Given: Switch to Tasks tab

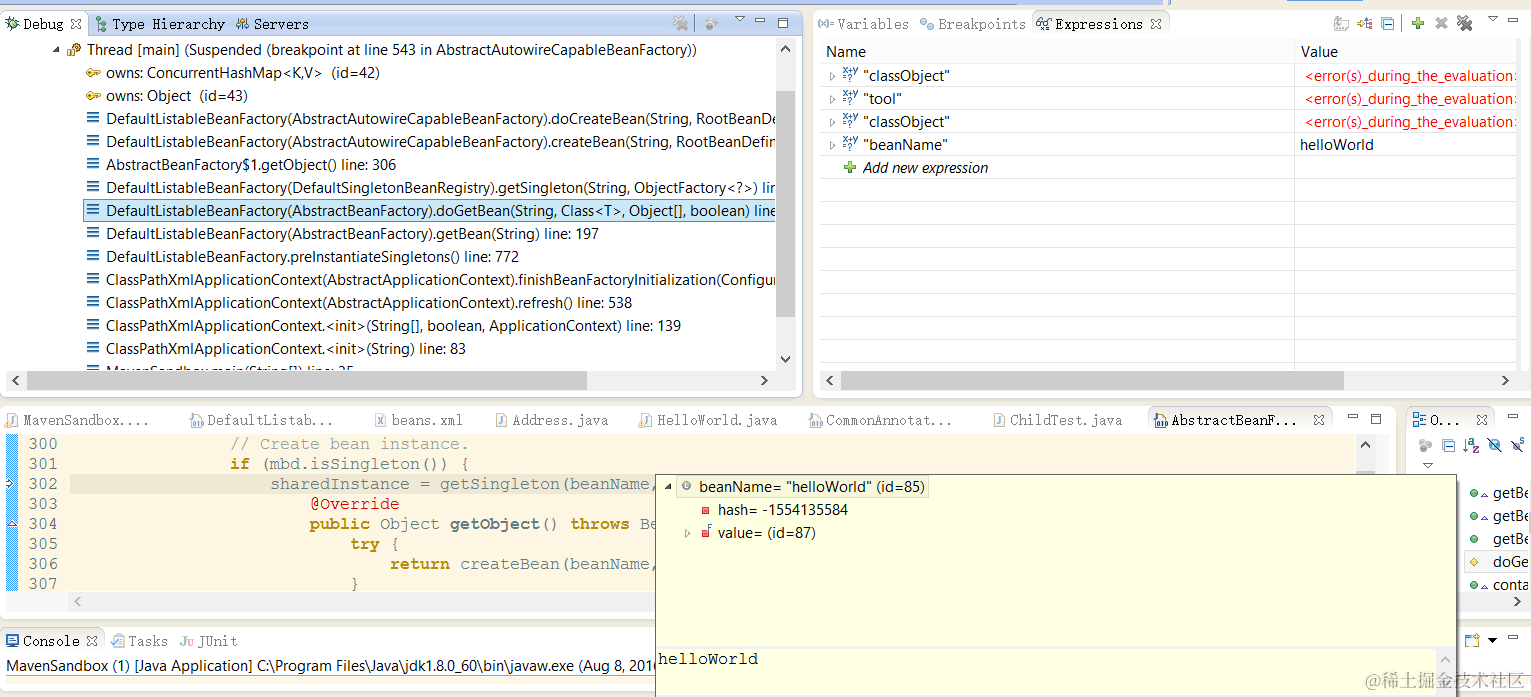Looking at the screenshot, I should [139, 641].
